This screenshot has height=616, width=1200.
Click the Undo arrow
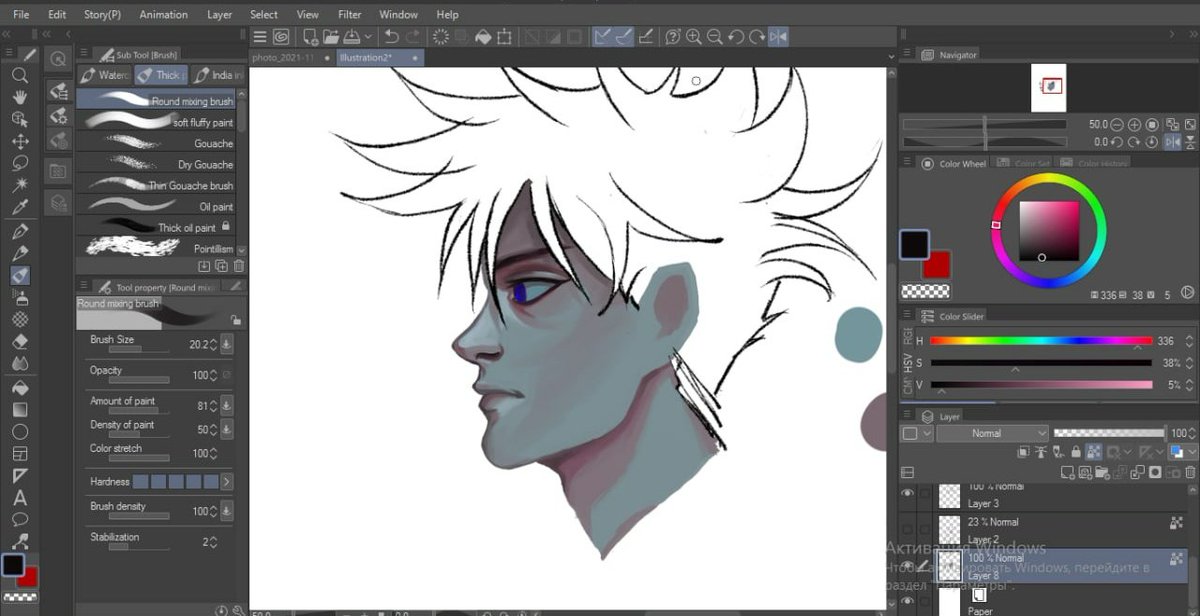pos(391,37)
